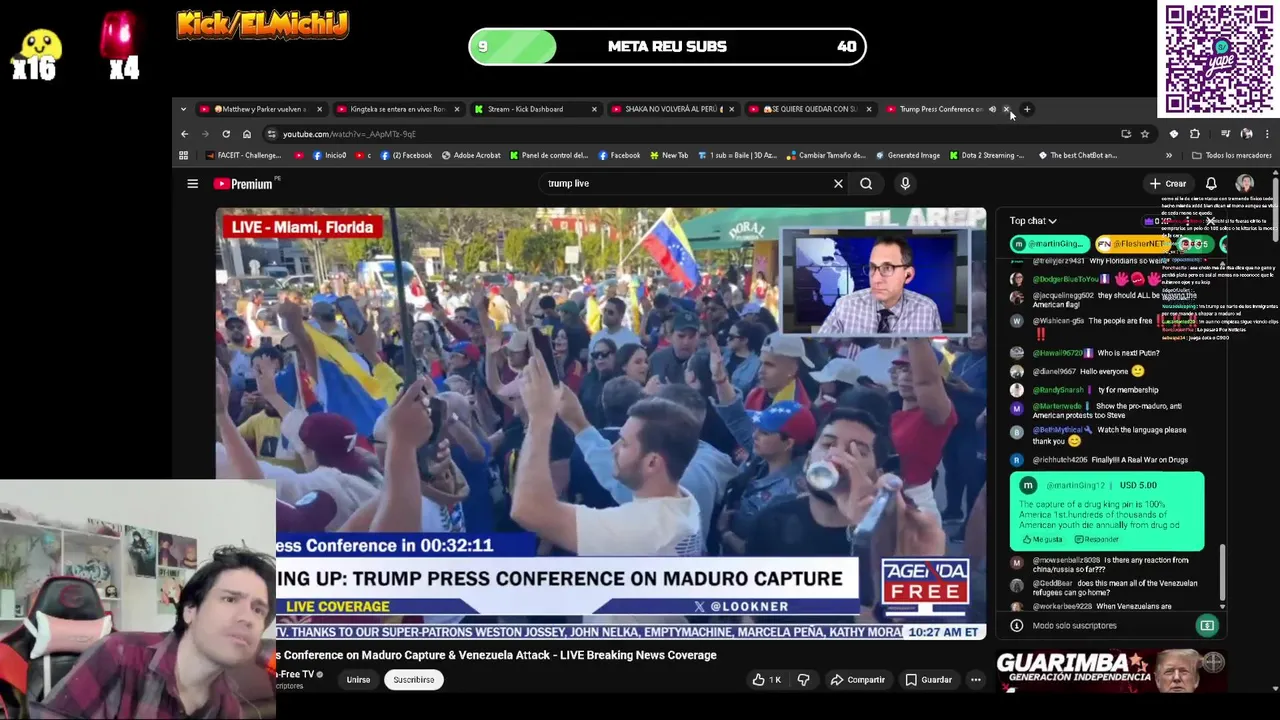Image resolution: width=1280 pixels, height=720 pixels.
Task: Go back in the browser history
Action: click(x=184, y=134)
